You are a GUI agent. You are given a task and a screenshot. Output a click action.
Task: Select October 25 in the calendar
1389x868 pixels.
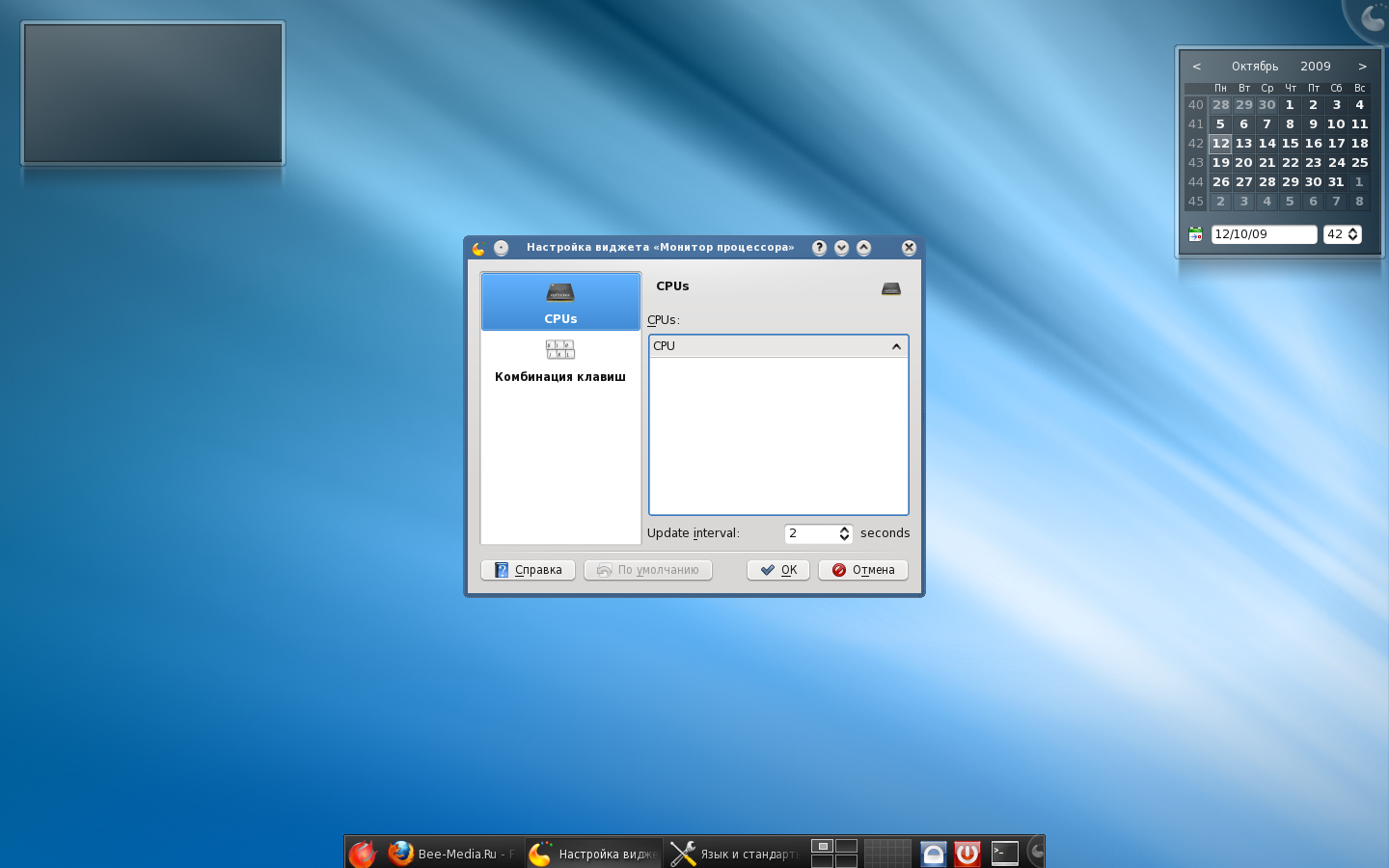[1359, 163]
